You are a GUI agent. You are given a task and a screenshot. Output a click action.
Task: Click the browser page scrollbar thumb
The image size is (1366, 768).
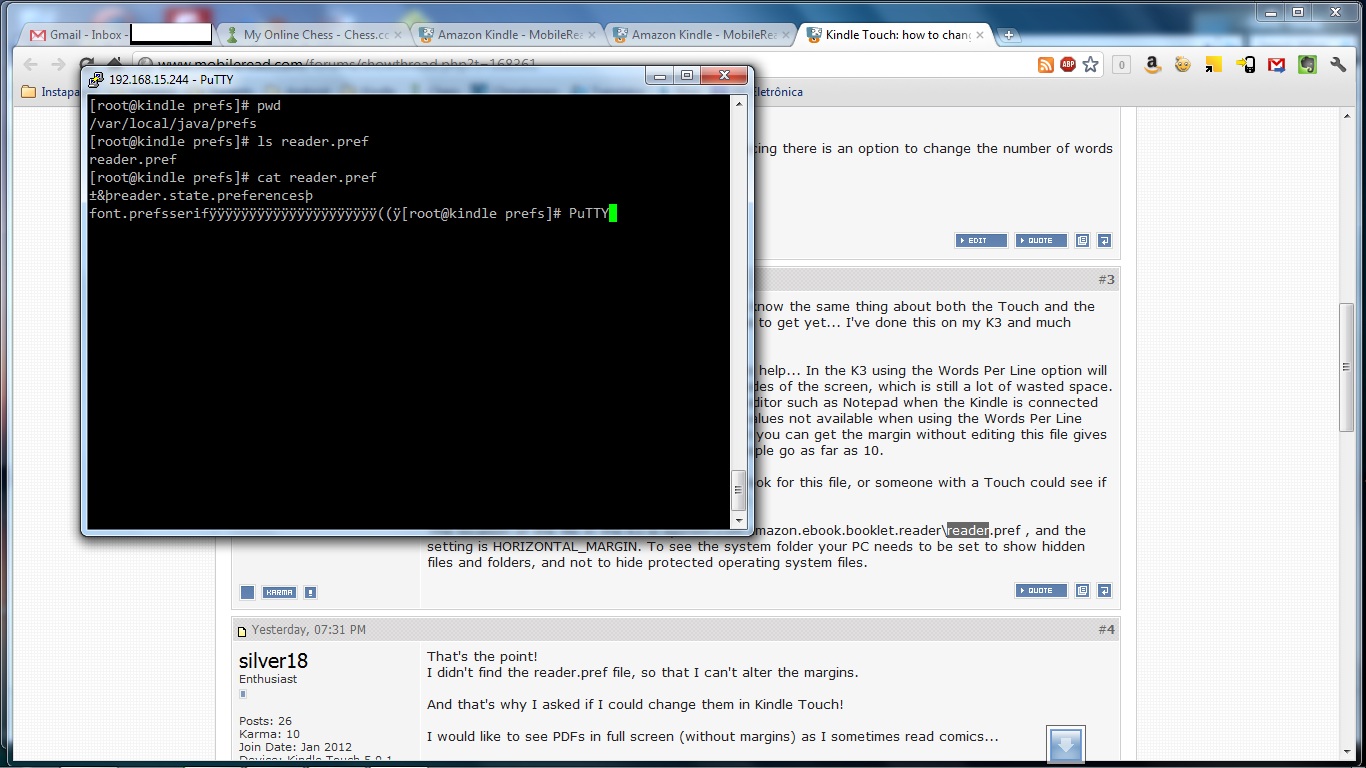(1347, 366)
